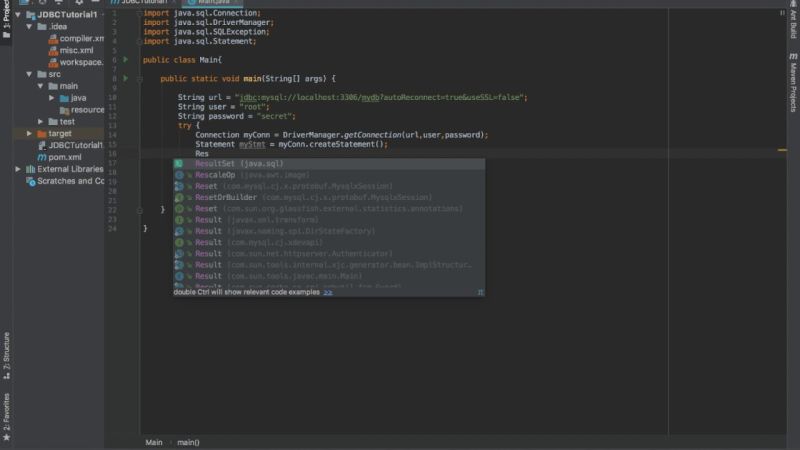Click main() in the breadcrumb bar
Image resolution: width=800 pixels, height=450 pixels.
tap(188, 442)
